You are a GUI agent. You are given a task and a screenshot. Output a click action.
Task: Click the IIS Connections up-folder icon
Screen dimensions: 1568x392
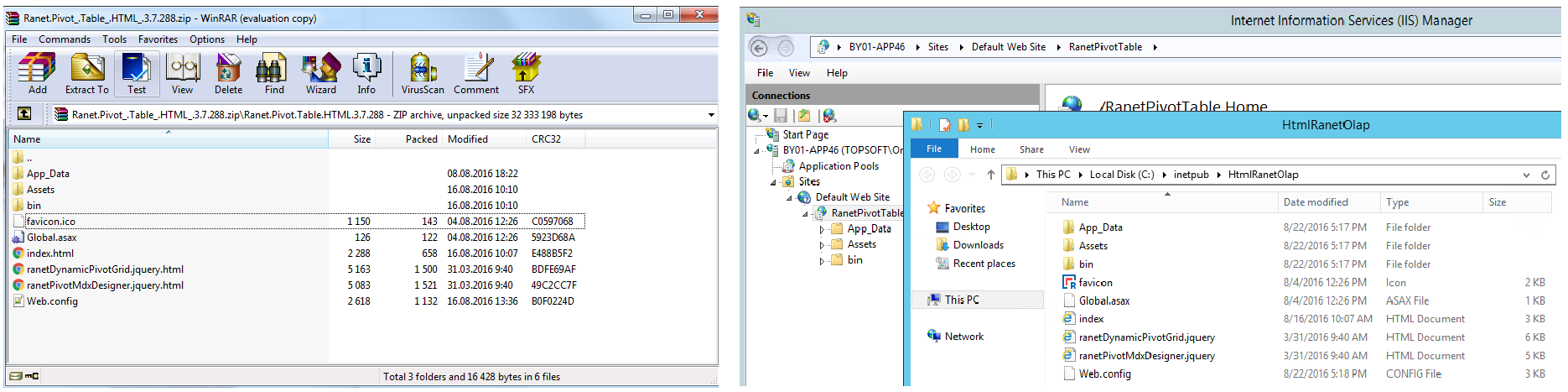coord(804,115)
